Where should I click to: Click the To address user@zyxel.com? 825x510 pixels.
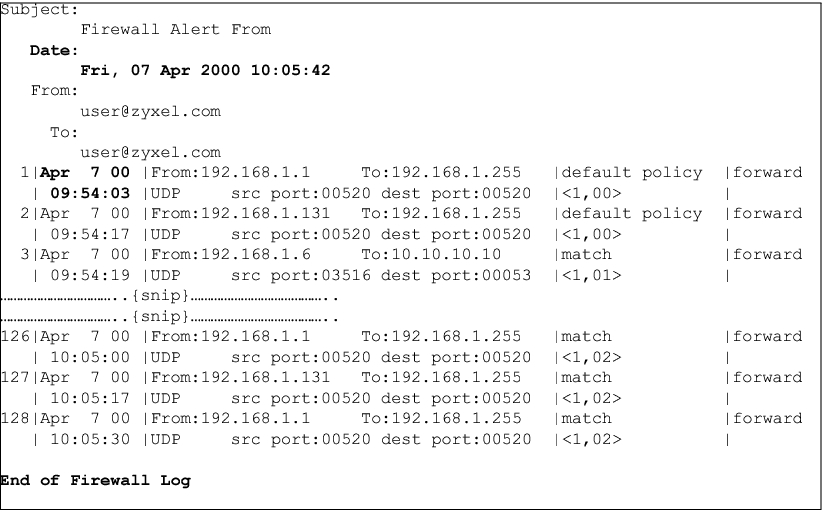(x=150, y=153)
